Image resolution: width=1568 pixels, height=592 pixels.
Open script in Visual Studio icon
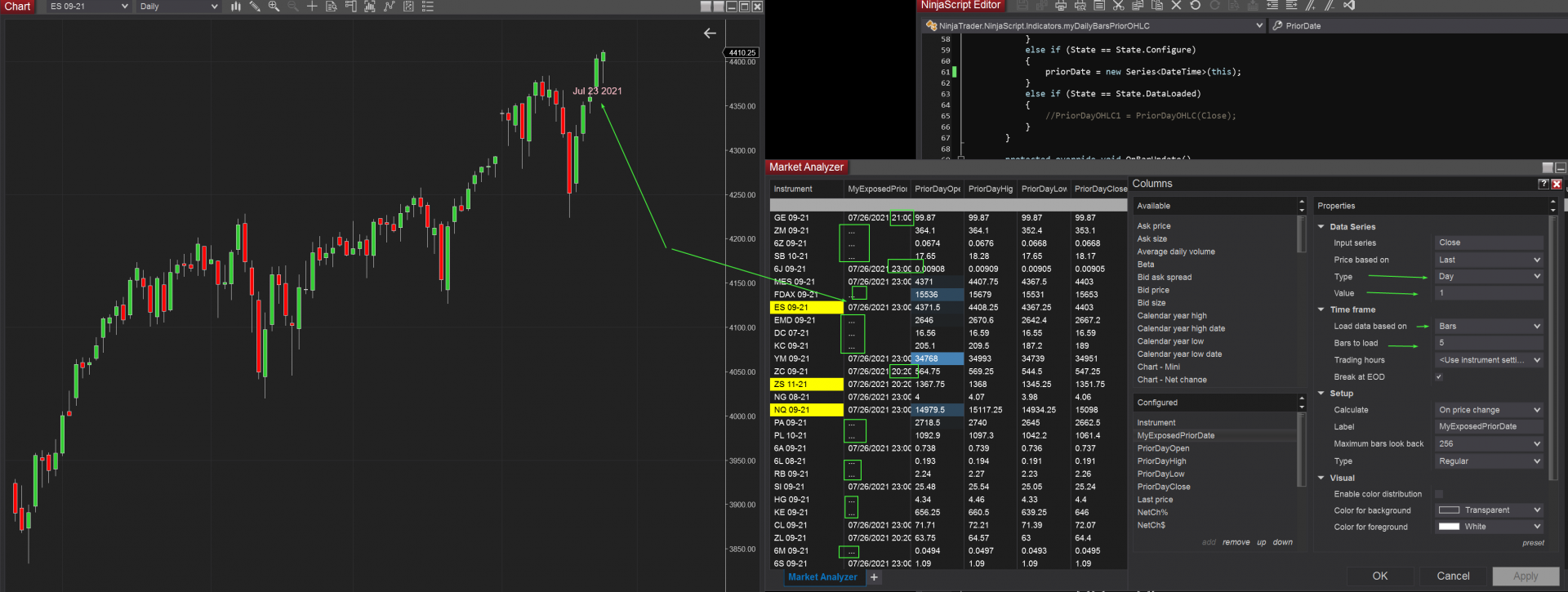coord(1349,6)
